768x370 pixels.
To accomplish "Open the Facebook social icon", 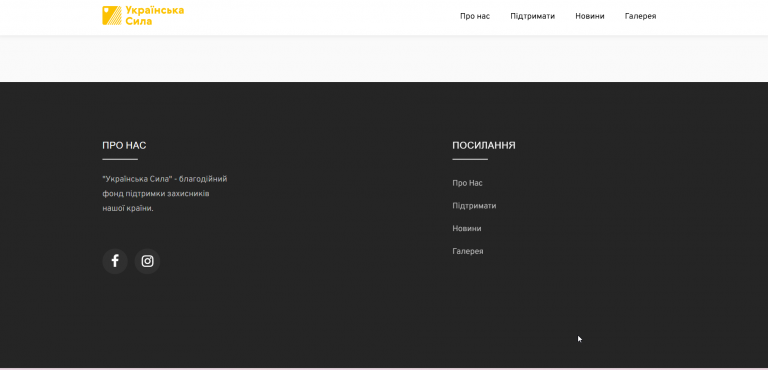I will (x=115, y=261).
